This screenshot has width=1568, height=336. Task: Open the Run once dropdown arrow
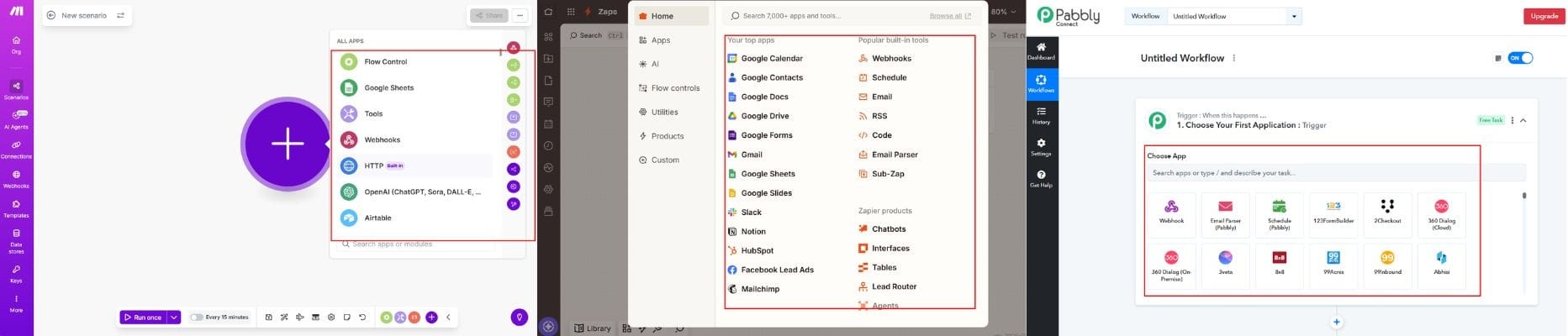pyautogui.click(x=174, y=318)
